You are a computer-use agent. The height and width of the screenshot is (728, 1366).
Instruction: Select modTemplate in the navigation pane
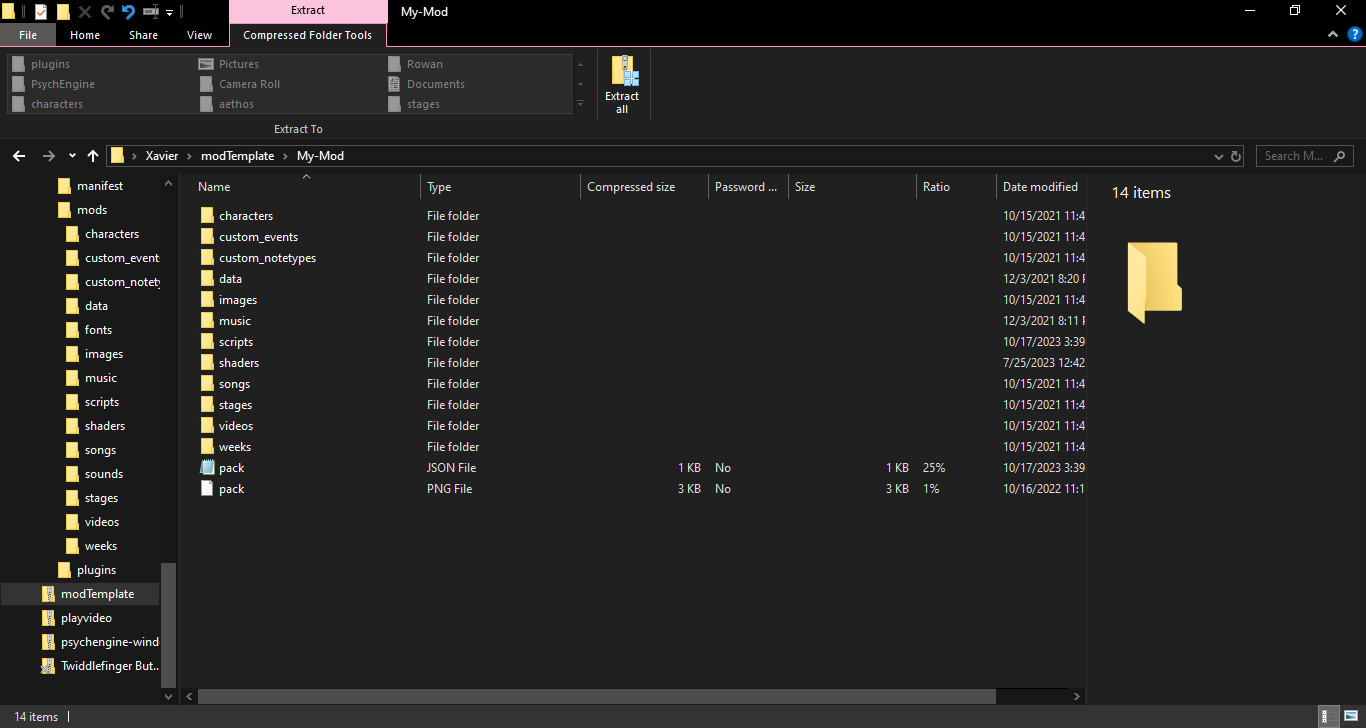[x=98, y=593]
